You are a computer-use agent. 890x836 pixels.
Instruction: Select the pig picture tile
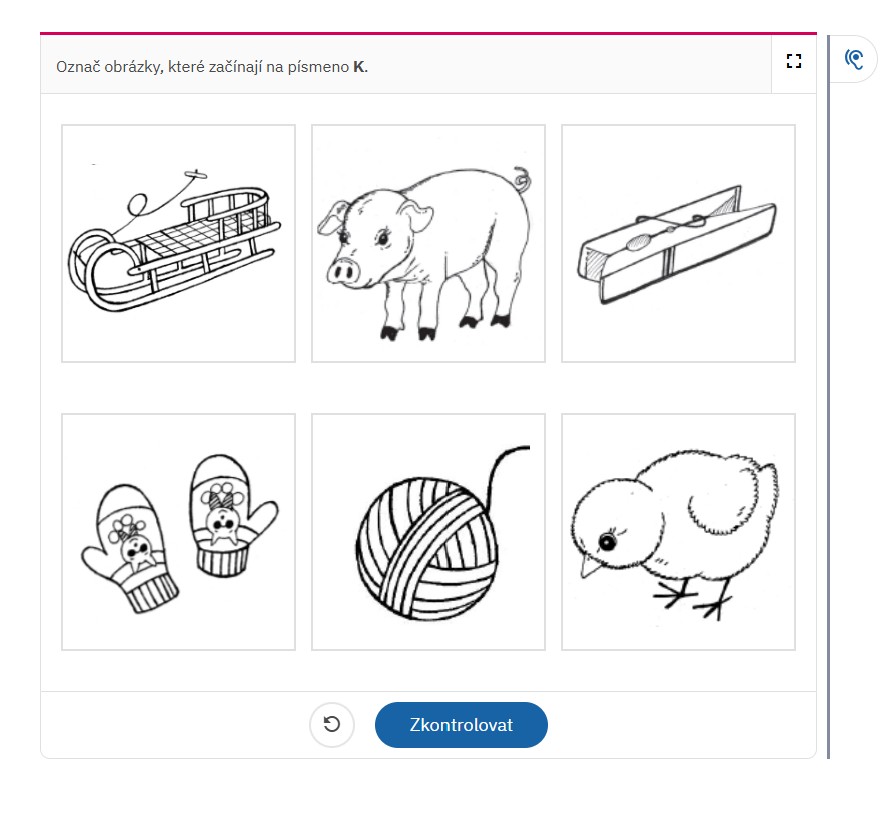(x=428, y=243)
